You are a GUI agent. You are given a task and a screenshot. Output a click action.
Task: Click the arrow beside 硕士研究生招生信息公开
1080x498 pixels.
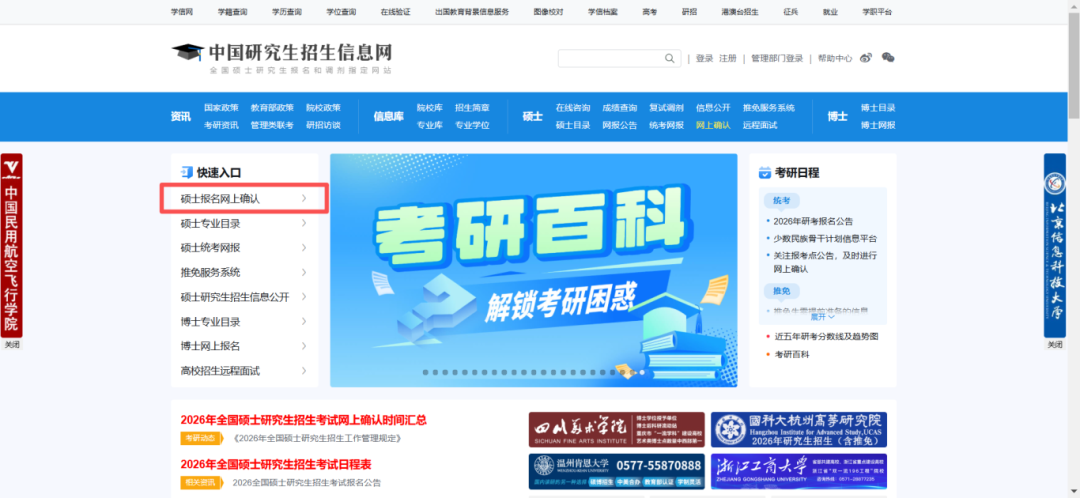click(304, 297)
